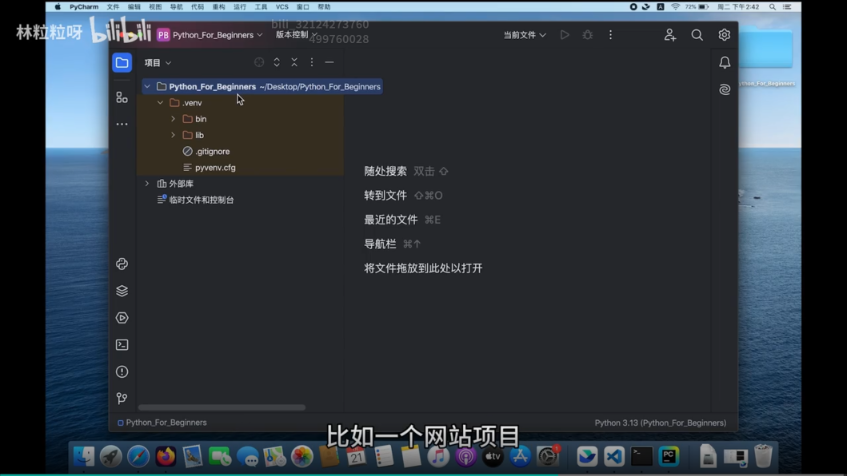Click the 转到文件 hint text
847x476 pixels.
click(385, 196)
